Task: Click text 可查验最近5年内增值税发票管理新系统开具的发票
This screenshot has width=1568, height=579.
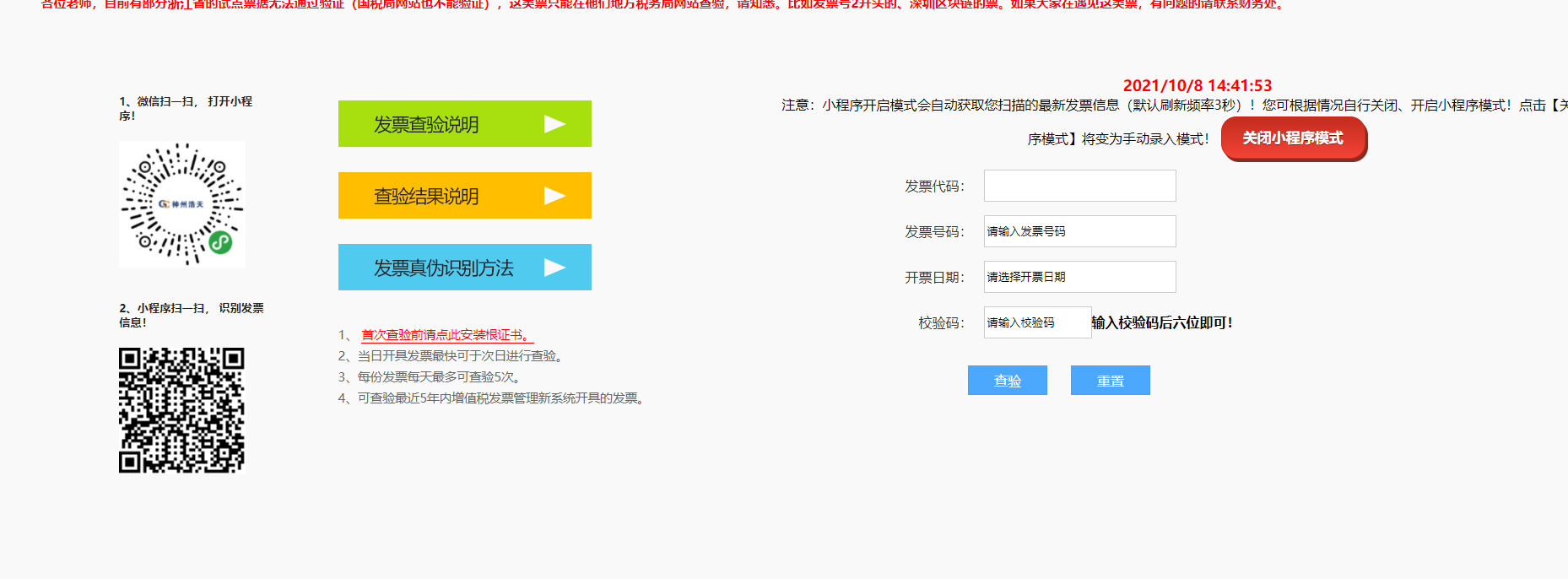Action: point(502,398)
